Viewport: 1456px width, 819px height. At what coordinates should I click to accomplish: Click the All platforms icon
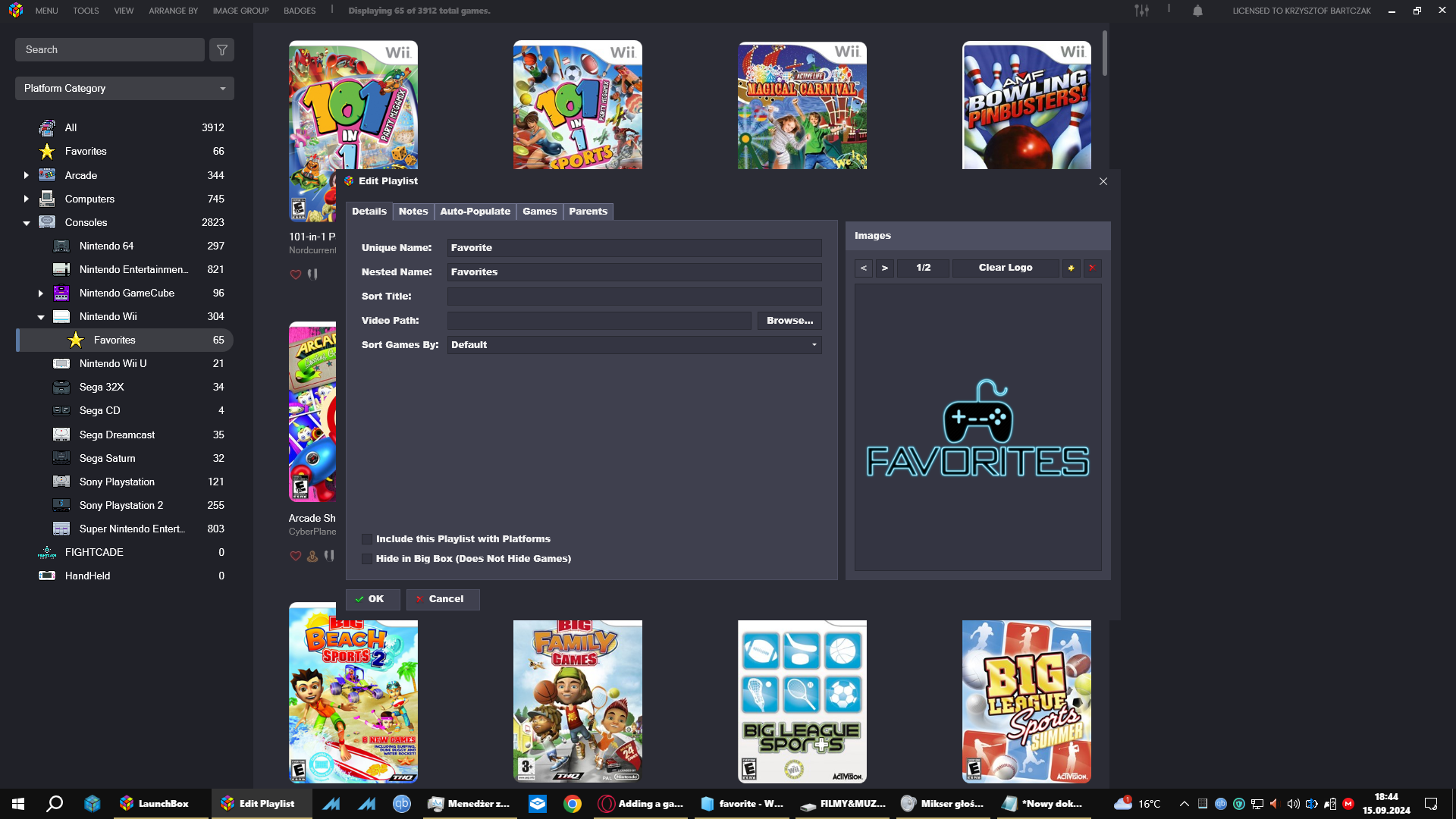tap(47, 127)
